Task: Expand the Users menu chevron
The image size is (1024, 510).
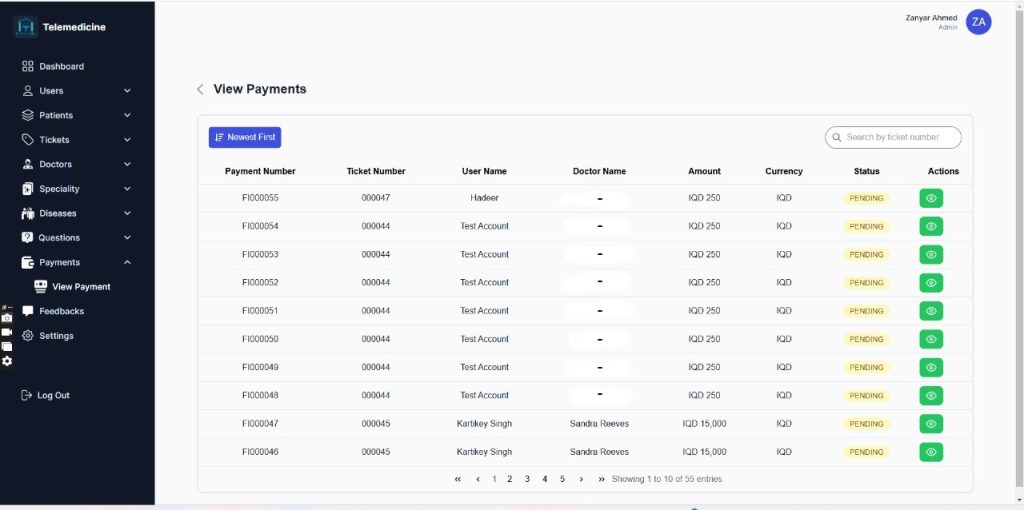Action: coord(127,91)
